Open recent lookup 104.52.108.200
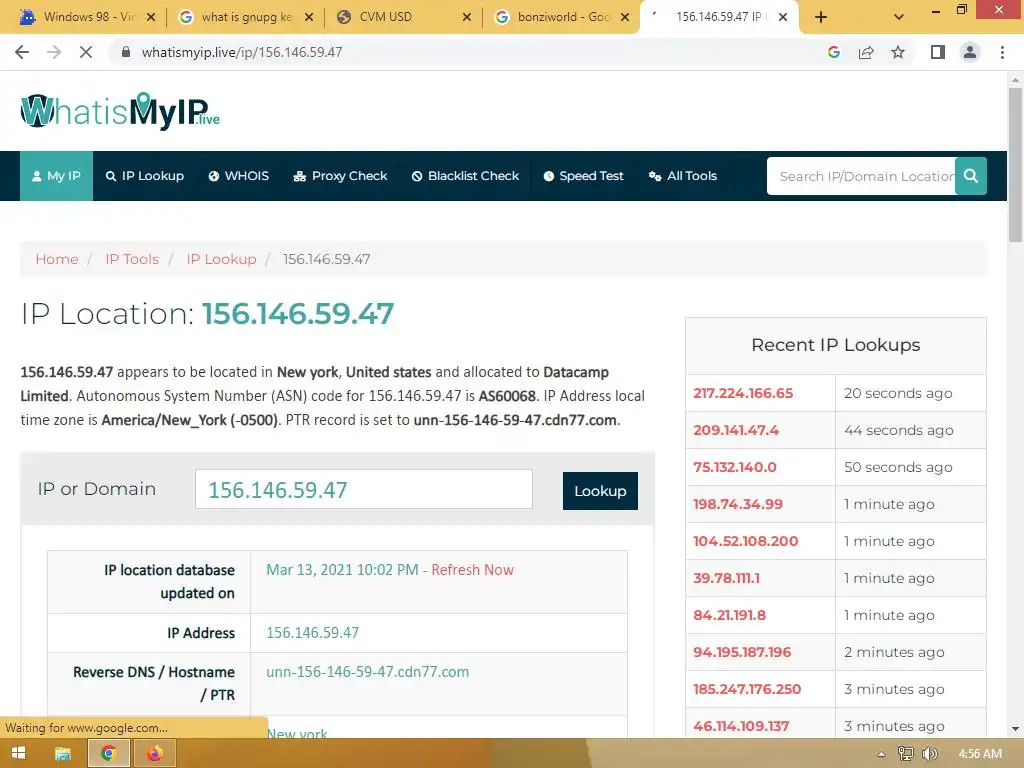This screenshot has height=768, width=1024. [x=746, y=541]
